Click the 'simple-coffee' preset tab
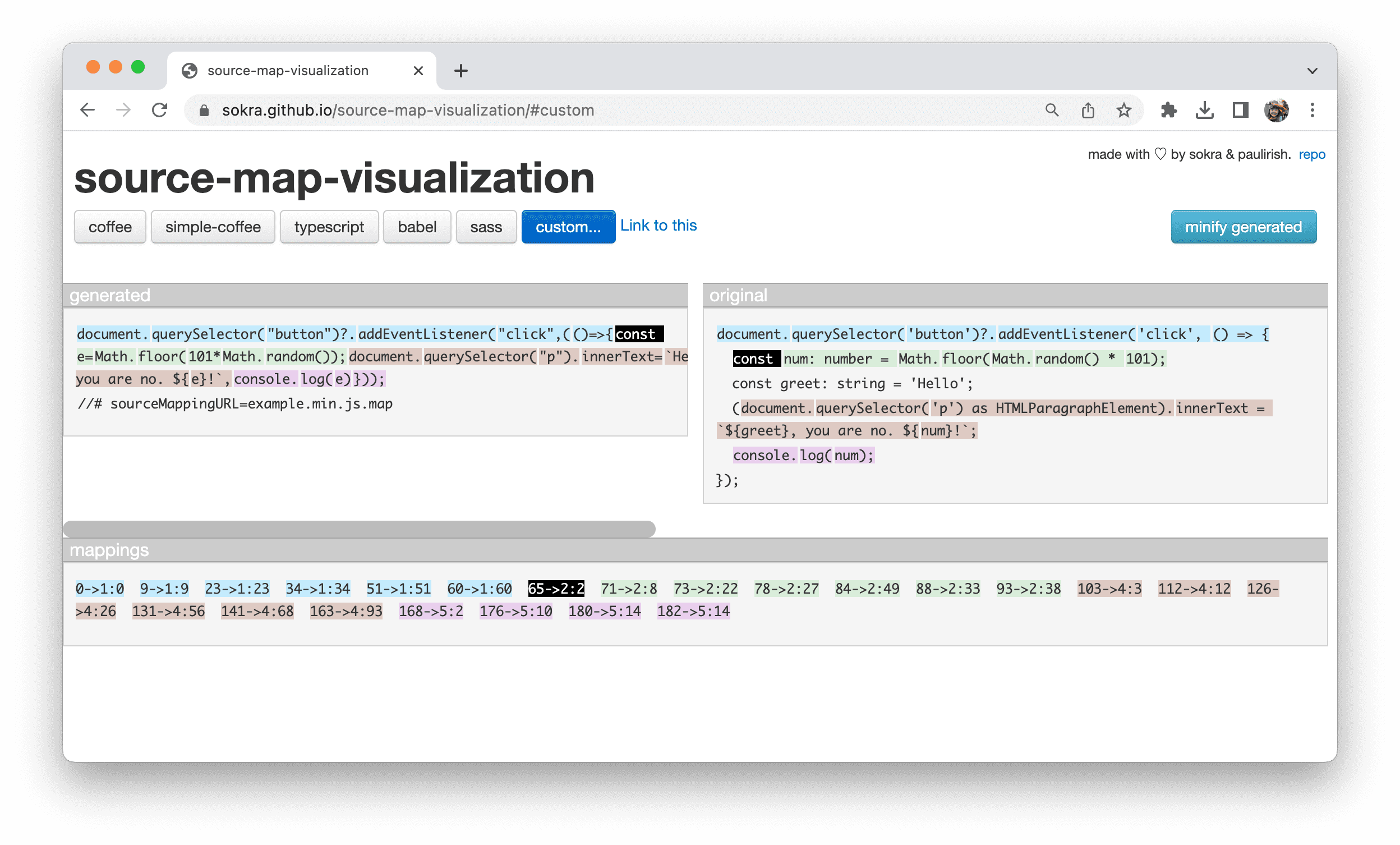This screenshot has height=845, width=1400. pos(212,227)
